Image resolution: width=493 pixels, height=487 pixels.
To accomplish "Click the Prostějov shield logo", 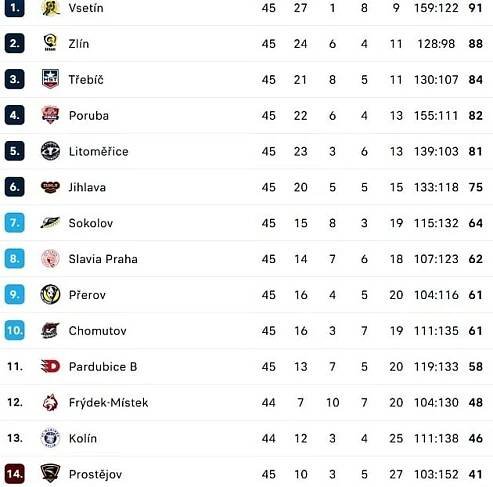I will 50,473.
